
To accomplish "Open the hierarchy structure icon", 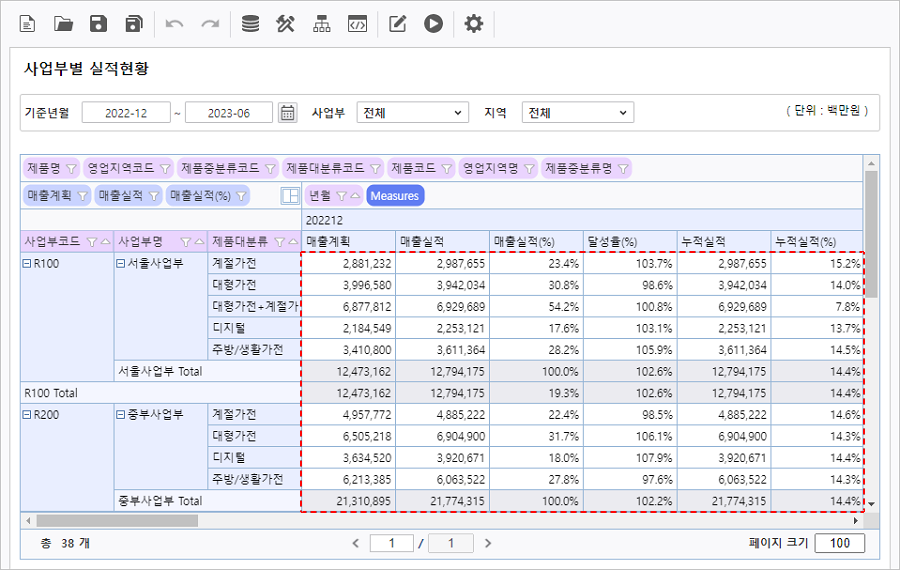I will click(321, 24).
